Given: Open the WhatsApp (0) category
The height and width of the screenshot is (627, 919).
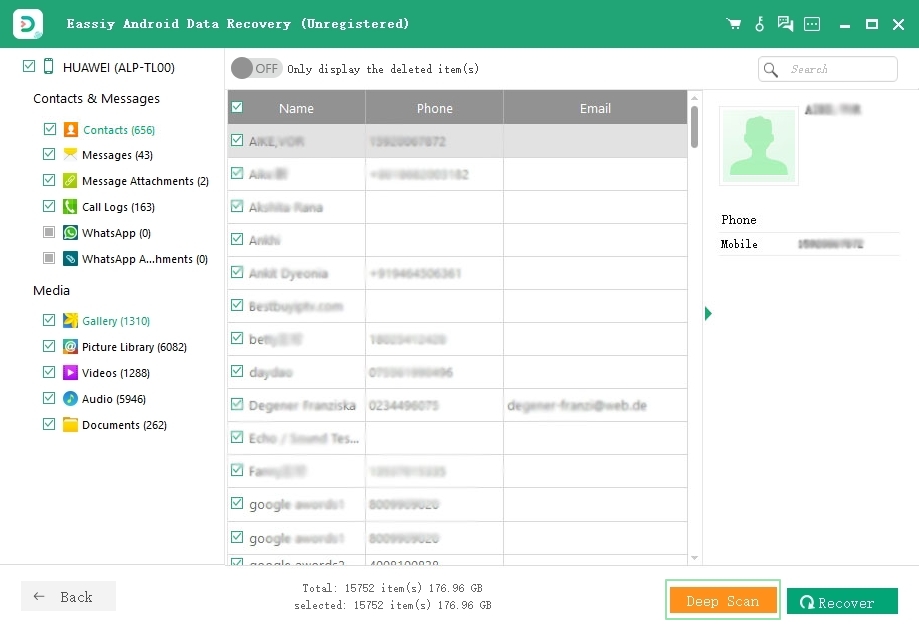Looking at the screenshot, I should pyautogui.click(x=116, y=233).
